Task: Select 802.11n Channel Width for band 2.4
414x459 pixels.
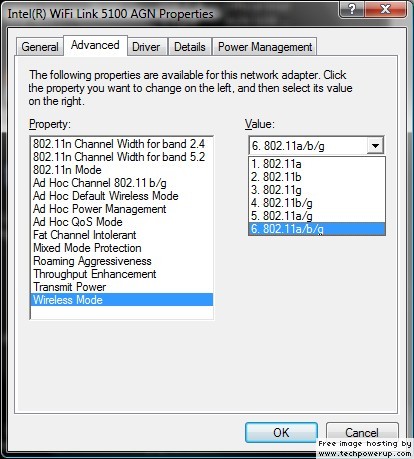Action: point(122,144)
